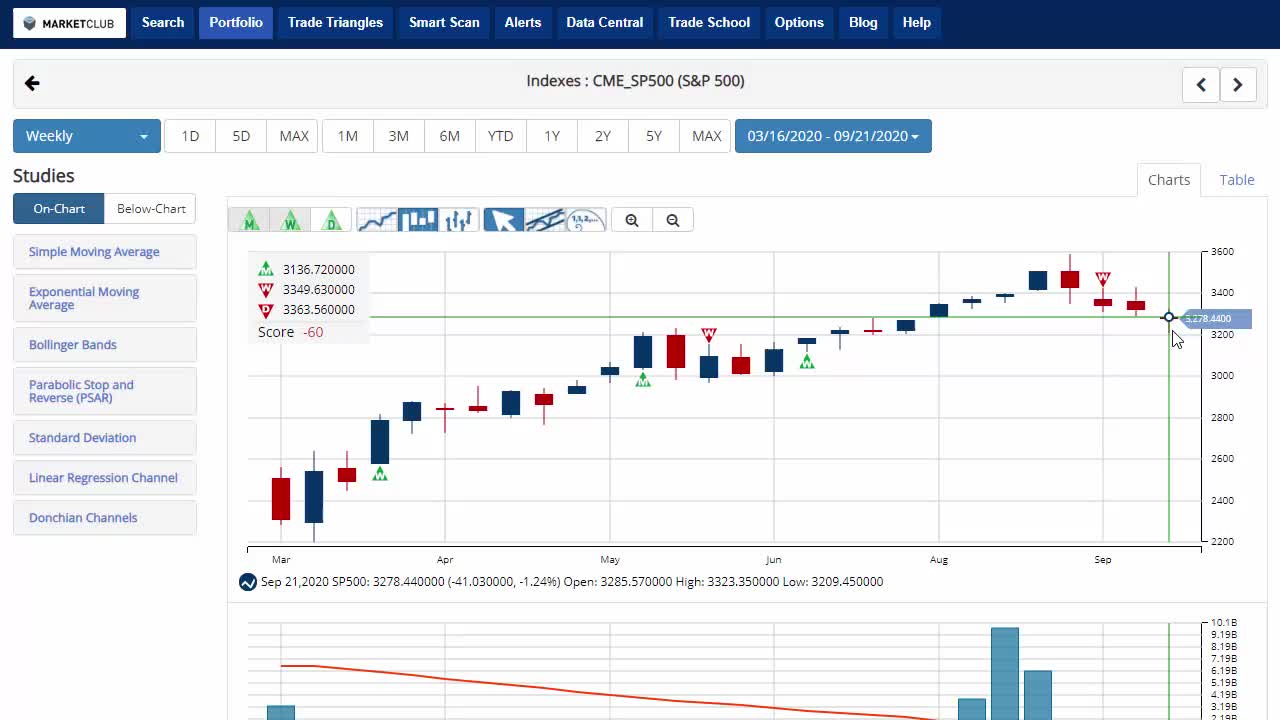Set range to 3M
The image size is (1280, 720).
pos(399,136)
